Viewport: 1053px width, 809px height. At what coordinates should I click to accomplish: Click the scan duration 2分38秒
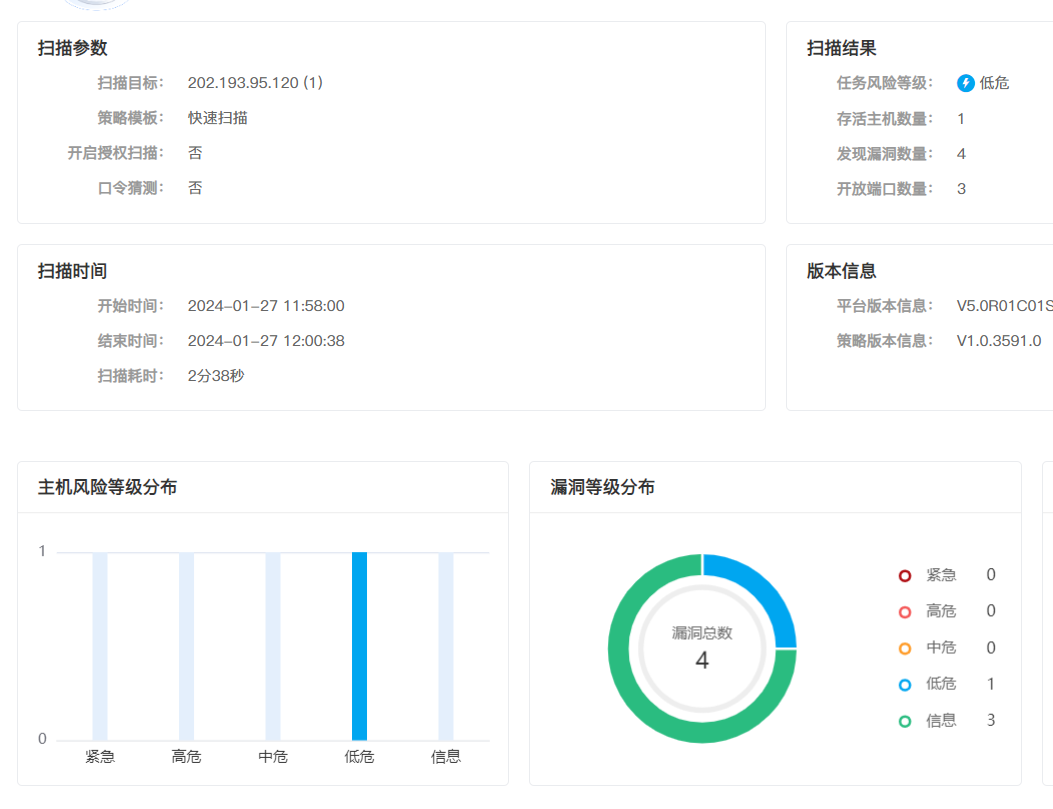pyautogui.click(x=216, y=375)
